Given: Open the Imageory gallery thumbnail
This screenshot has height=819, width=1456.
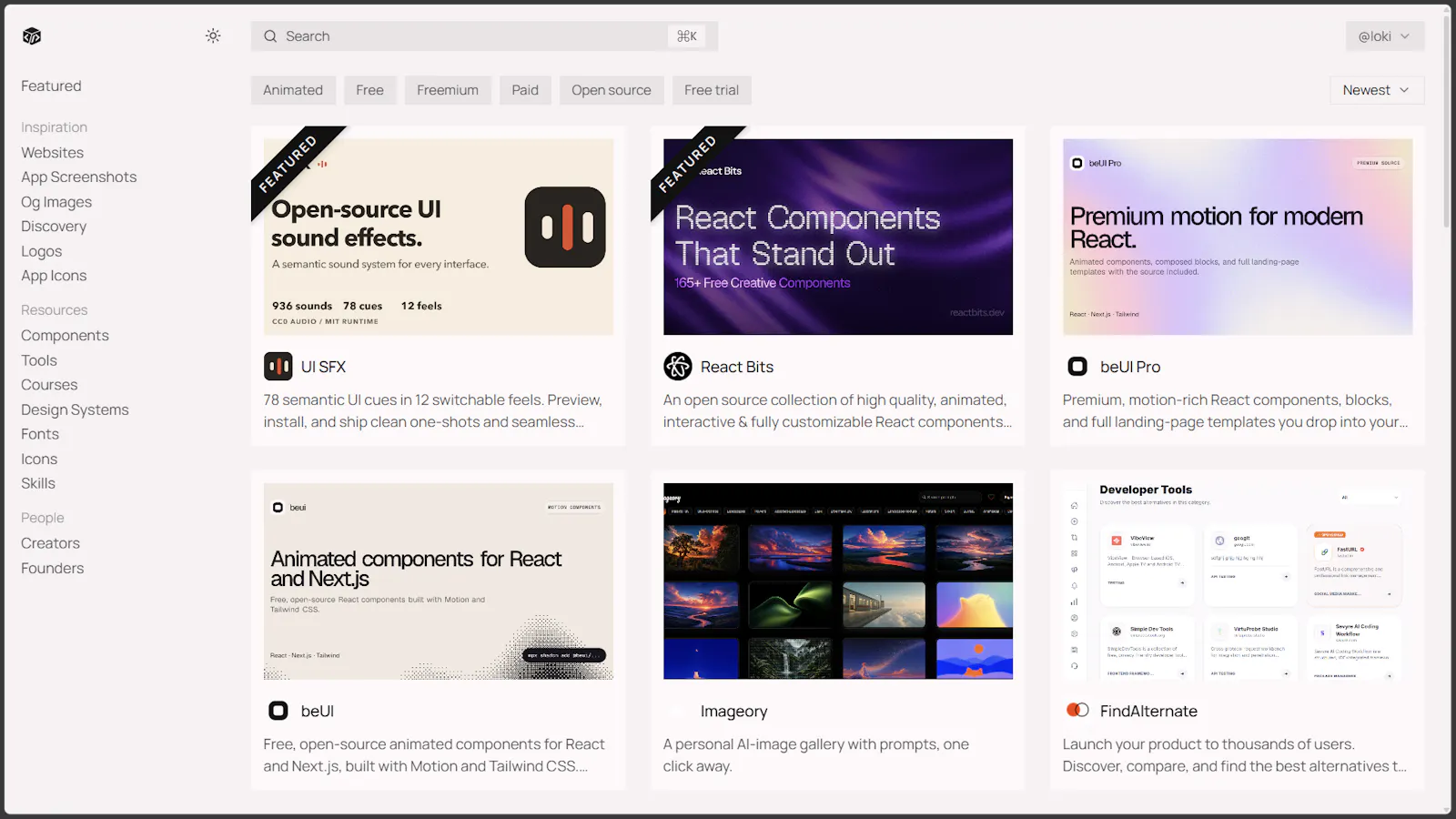Looking at the screenshot, I should pyautogui.click(x=838, y=581).
